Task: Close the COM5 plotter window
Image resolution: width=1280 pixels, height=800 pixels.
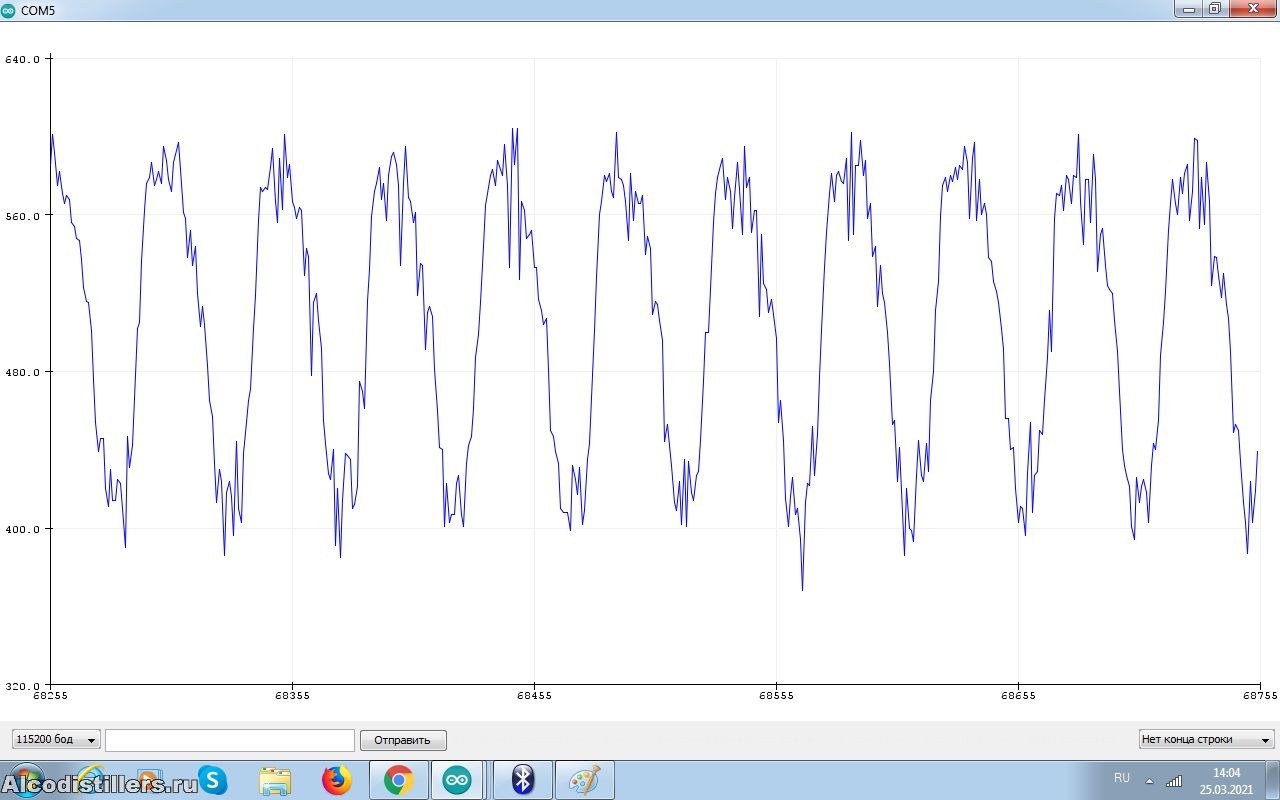Action: point(1253,8)
